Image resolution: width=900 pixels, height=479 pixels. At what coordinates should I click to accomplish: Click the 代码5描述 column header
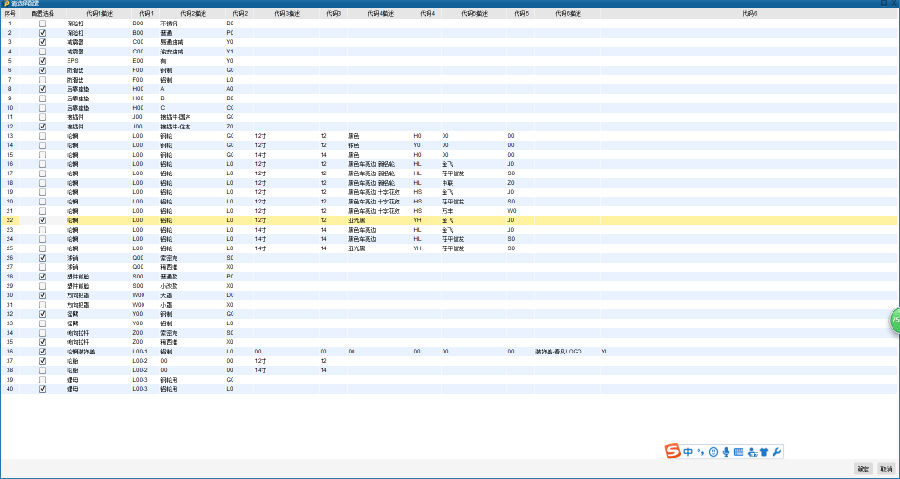[x=474, y=13]
